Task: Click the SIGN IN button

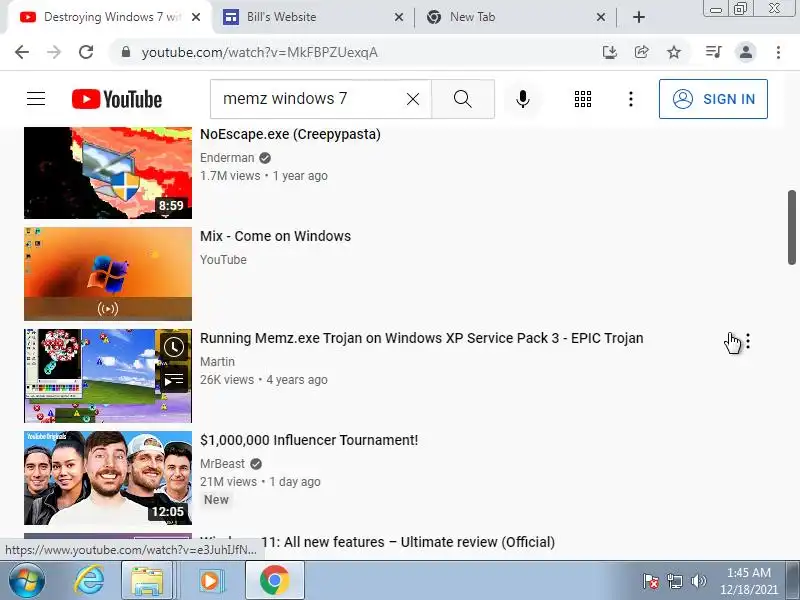Action: tap(713, 99)
